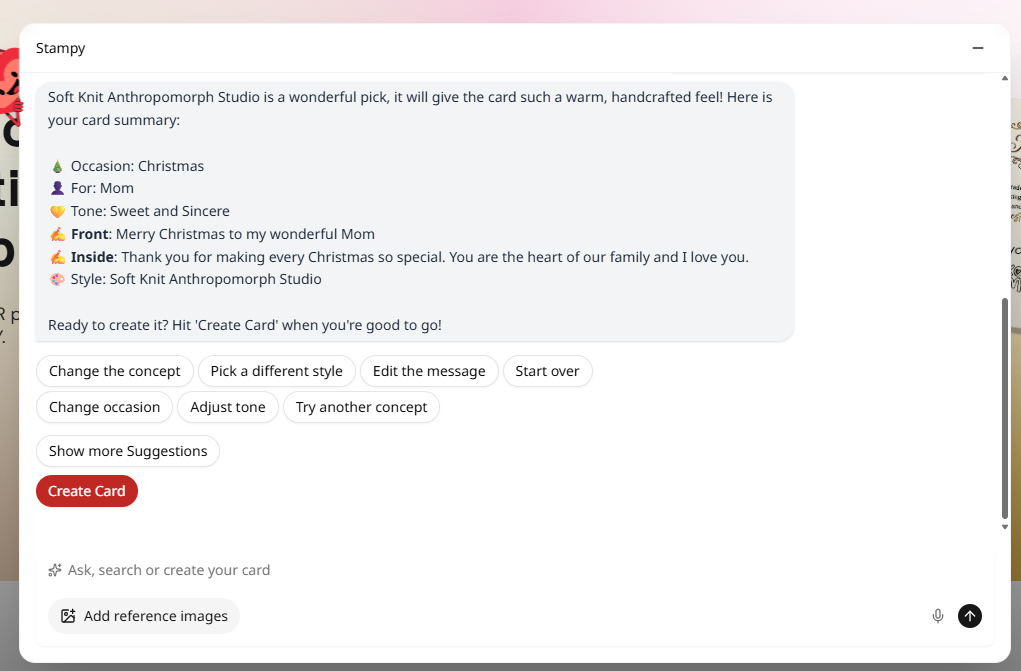Open Add reference images
Screen dimensions: 1021x671
pyautogui.click(x=144, y=616)
